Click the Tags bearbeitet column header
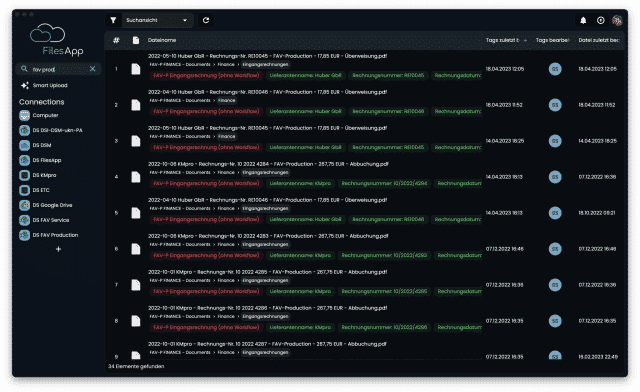Viewport: 640px width, 392px height. pos(552,40)
